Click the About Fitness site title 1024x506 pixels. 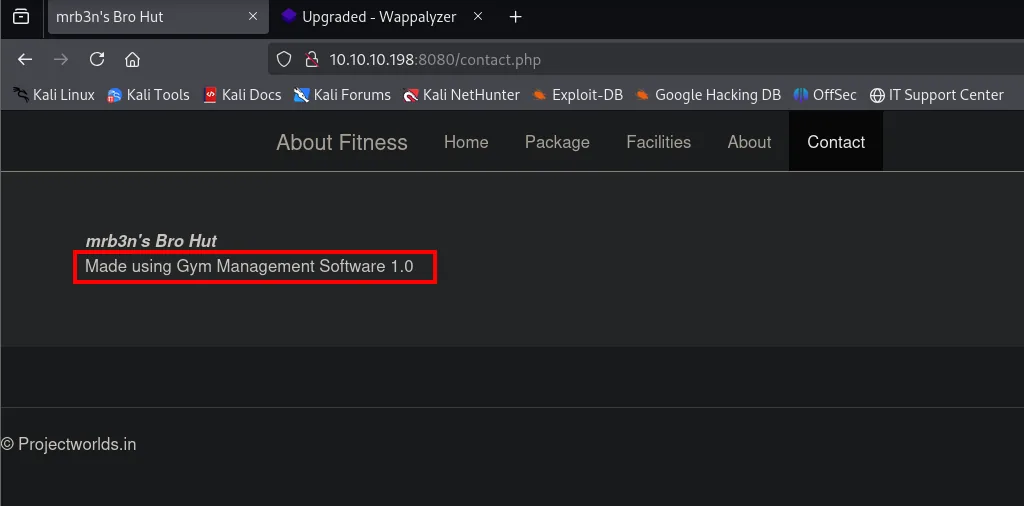coord(342,142)
